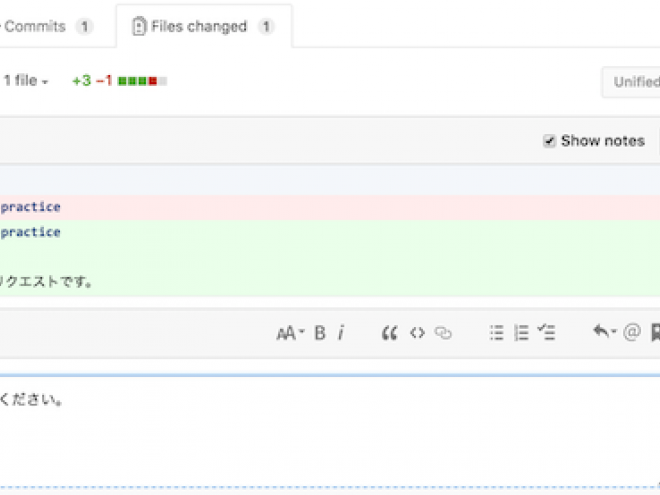Mention a user with @ icon

tap(632, 332)
